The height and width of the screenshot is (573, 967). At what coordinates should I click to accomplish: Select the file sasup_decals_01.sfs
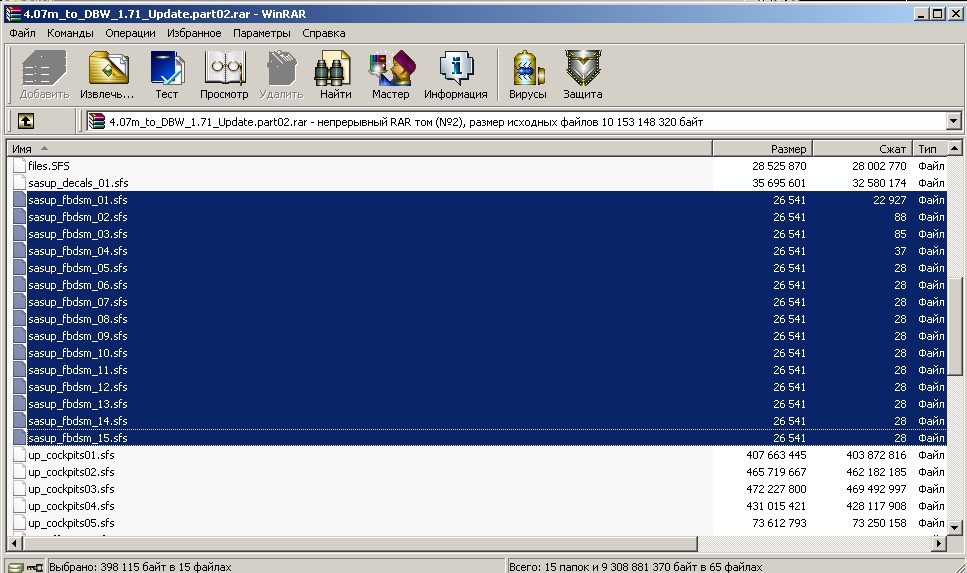pos(78,183)
